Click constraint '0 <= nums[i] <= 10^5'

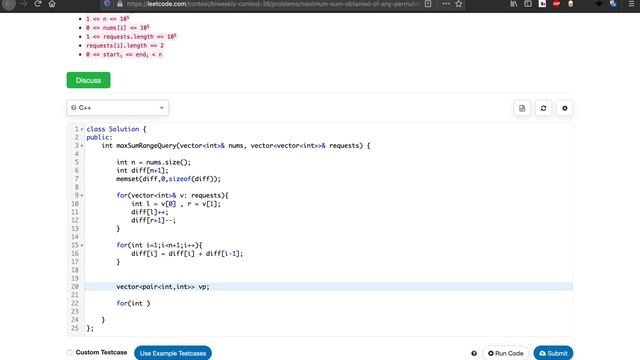(x=118, y=27)
